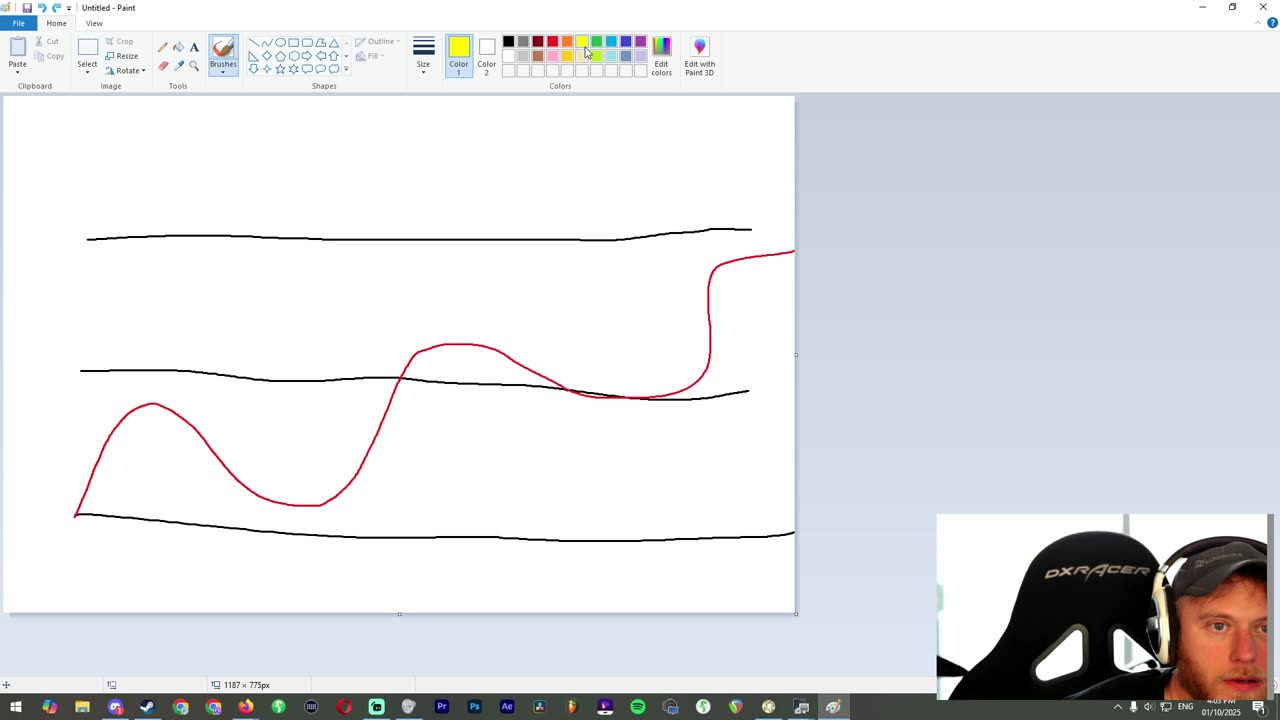Open the Edit colors dialog
Image resolution: width=1280 pixels, height=720 pixels.
click(661, 57)
